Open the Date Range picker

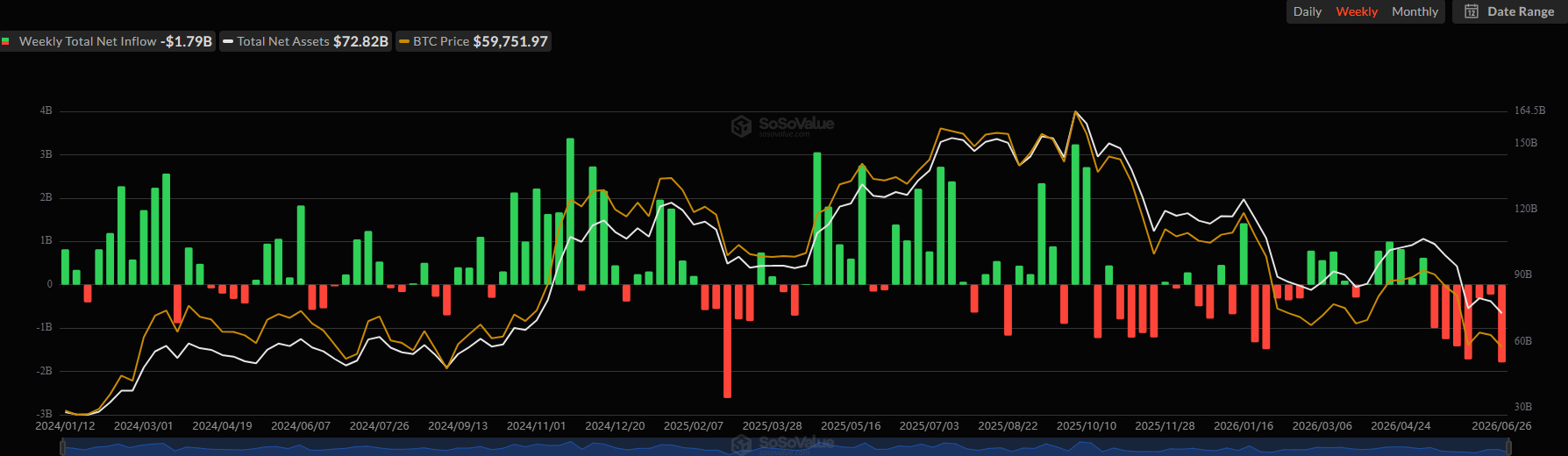[x=1509, y=11]
